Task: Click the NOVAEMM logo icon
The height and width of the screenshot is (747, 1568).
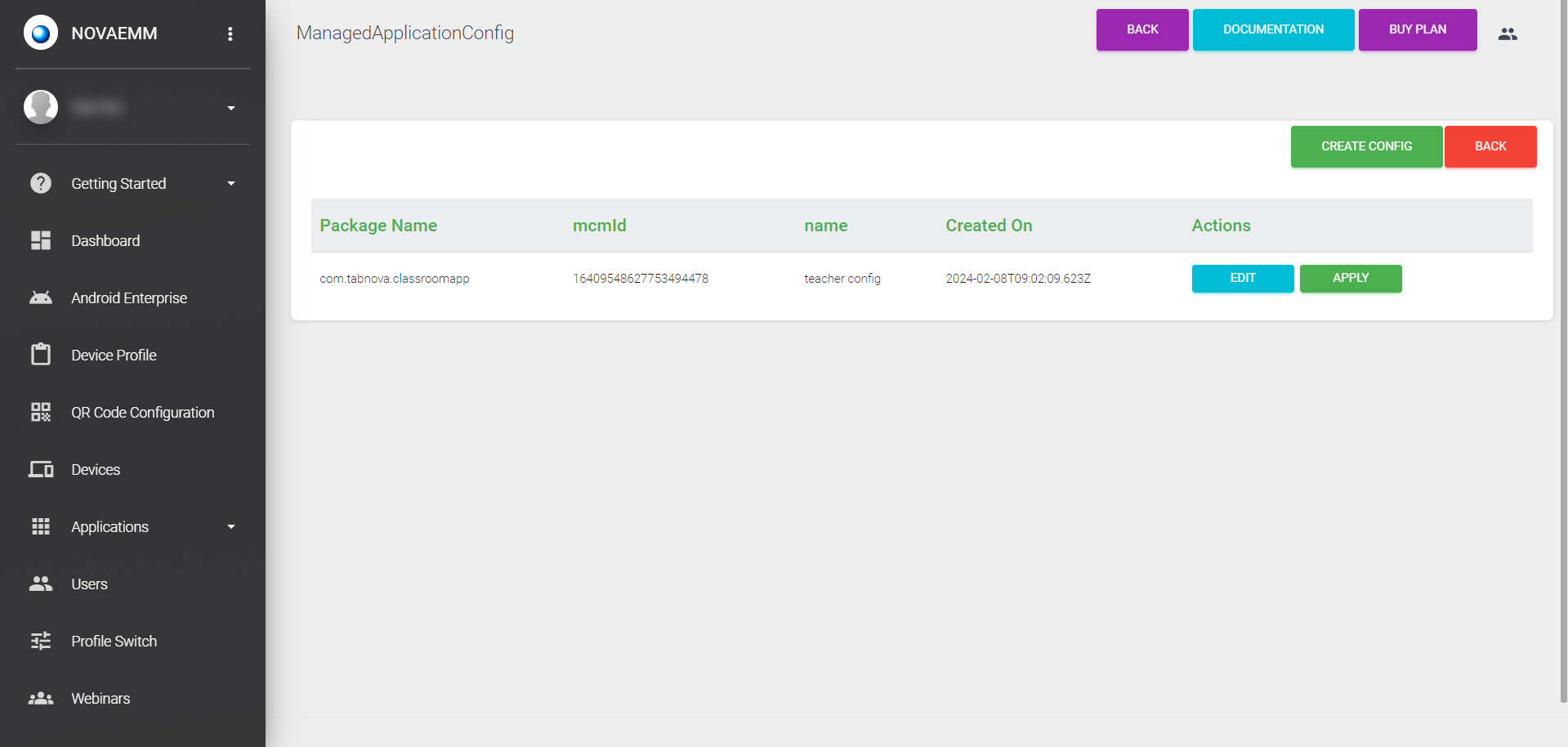Action: click(x=41, y=33)
